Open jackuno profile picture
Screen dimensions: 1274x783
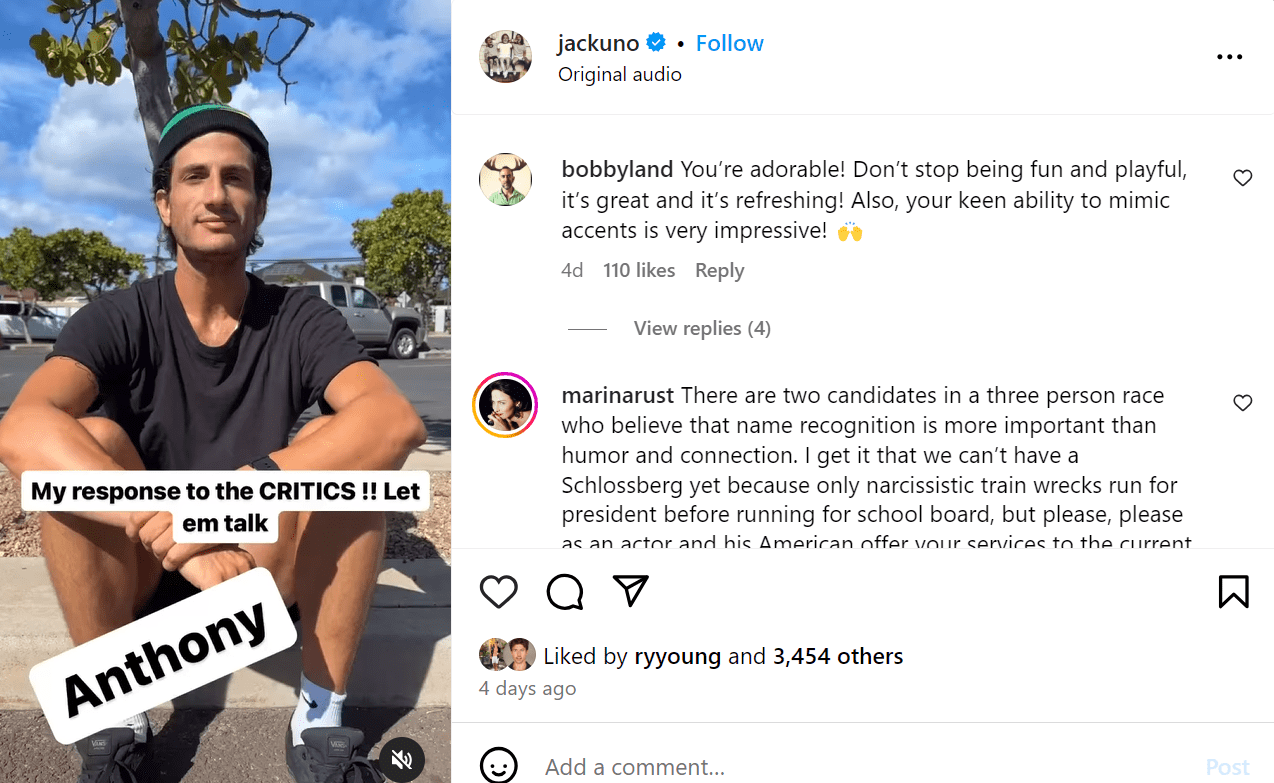tap(506, 57)
